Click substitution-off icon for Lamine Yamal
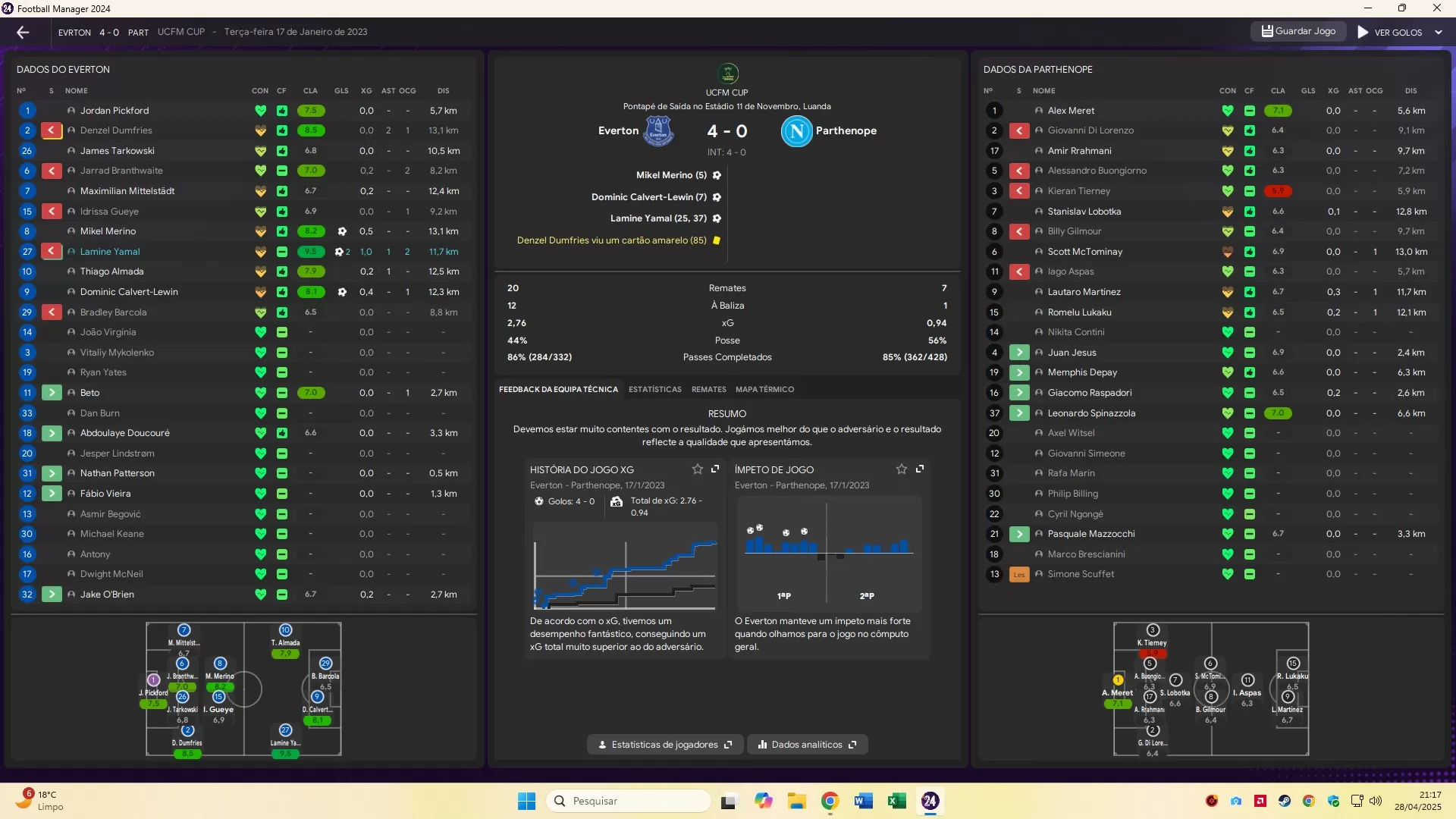Viewport: 1456px width, 819px height. coord(52,252)
